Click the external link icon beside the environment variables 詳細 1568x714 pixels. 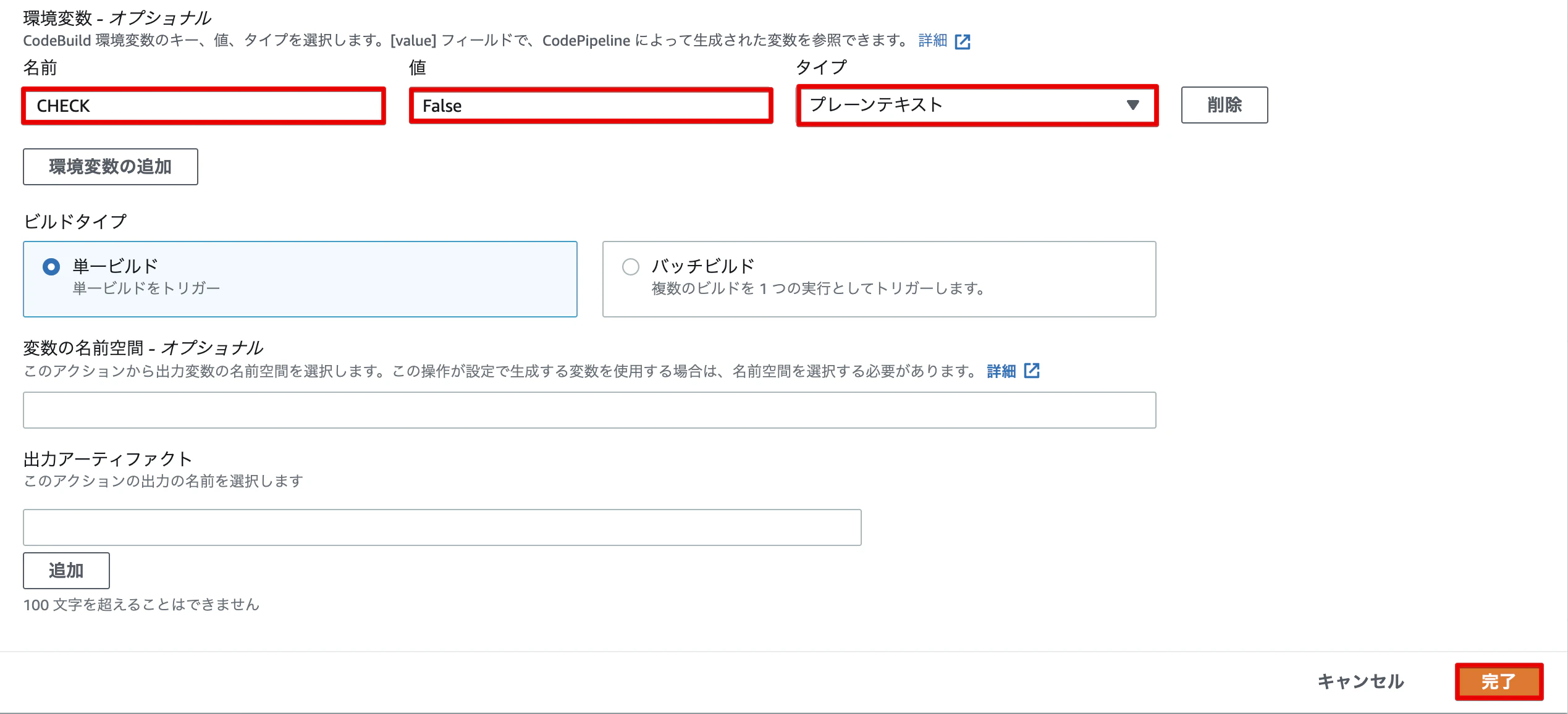pos(963,41)
